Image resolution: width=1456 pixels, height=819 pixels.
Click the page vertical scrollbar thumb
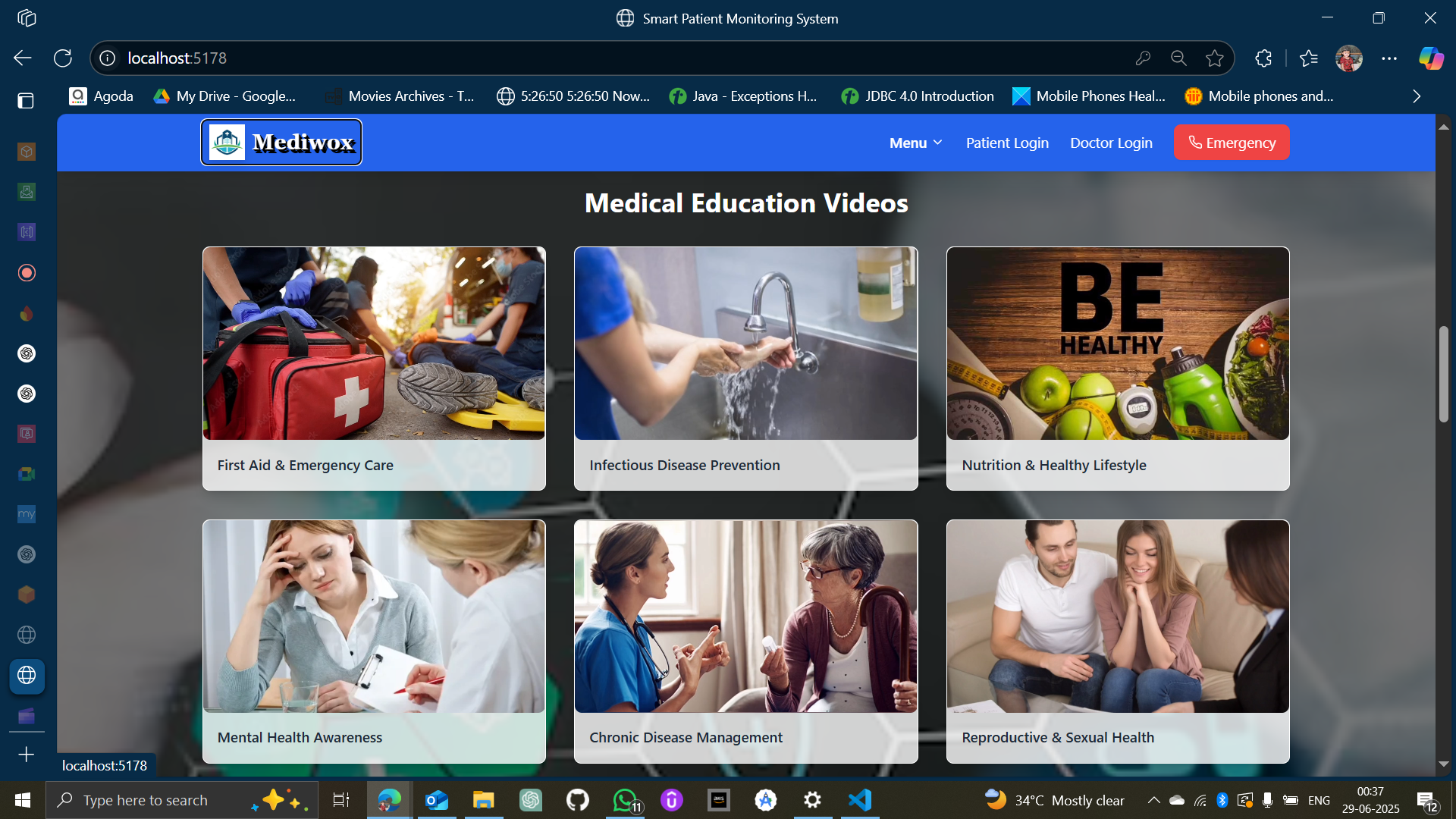pos(1443,374)
